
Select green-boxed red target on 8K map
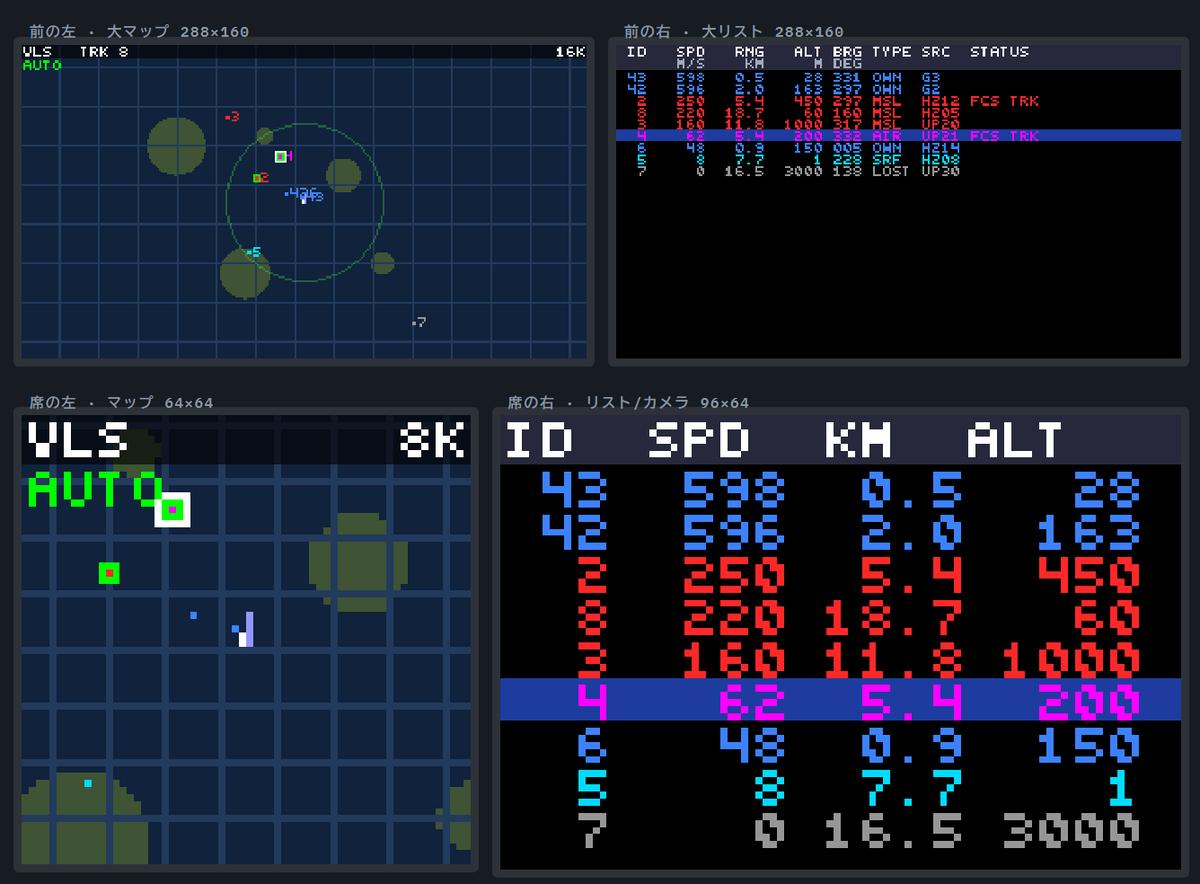click(x=109, y=573)
